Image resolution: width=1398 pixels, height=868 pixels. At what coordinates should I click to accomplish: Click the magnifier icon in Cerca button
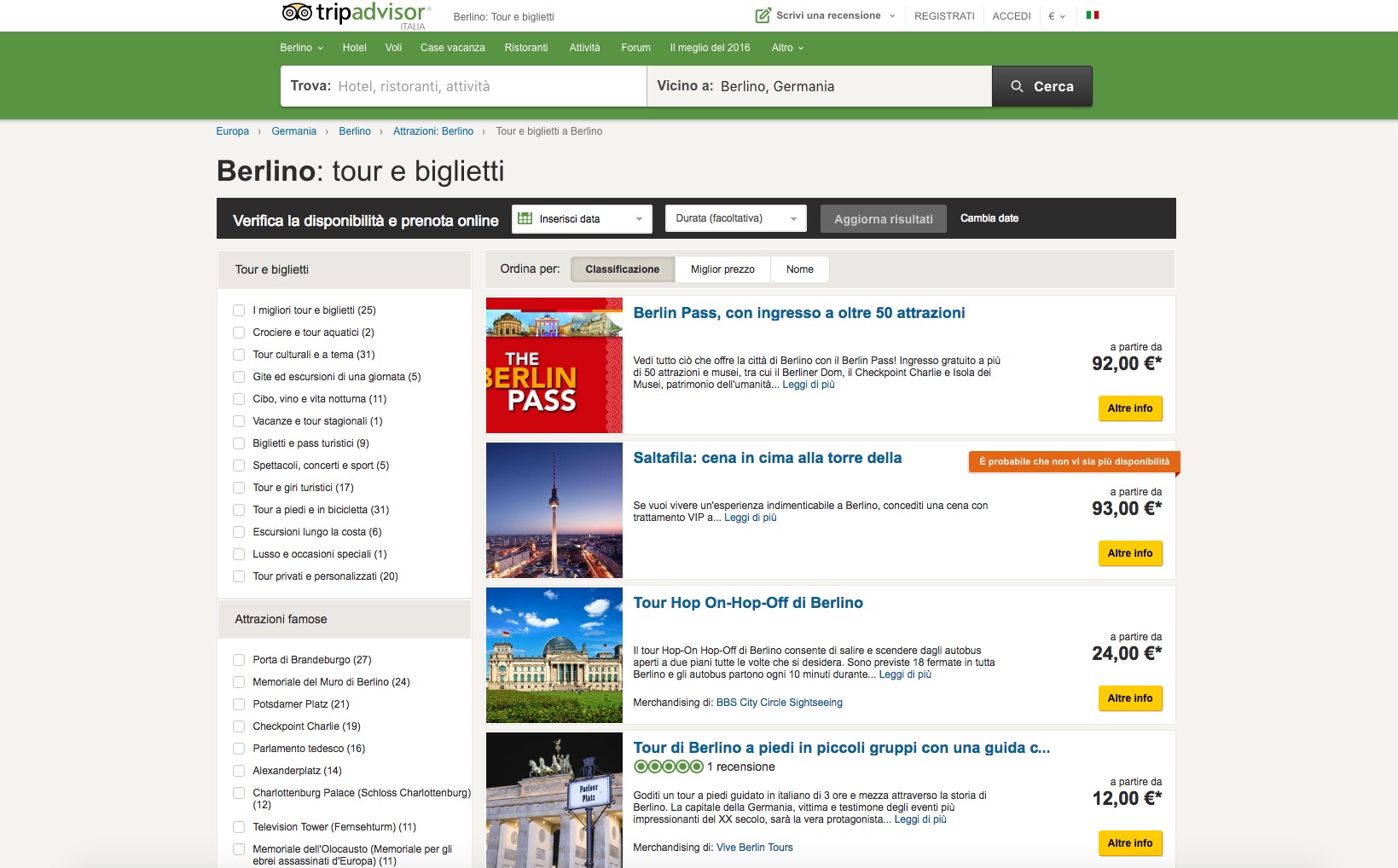click(1017, 86)
